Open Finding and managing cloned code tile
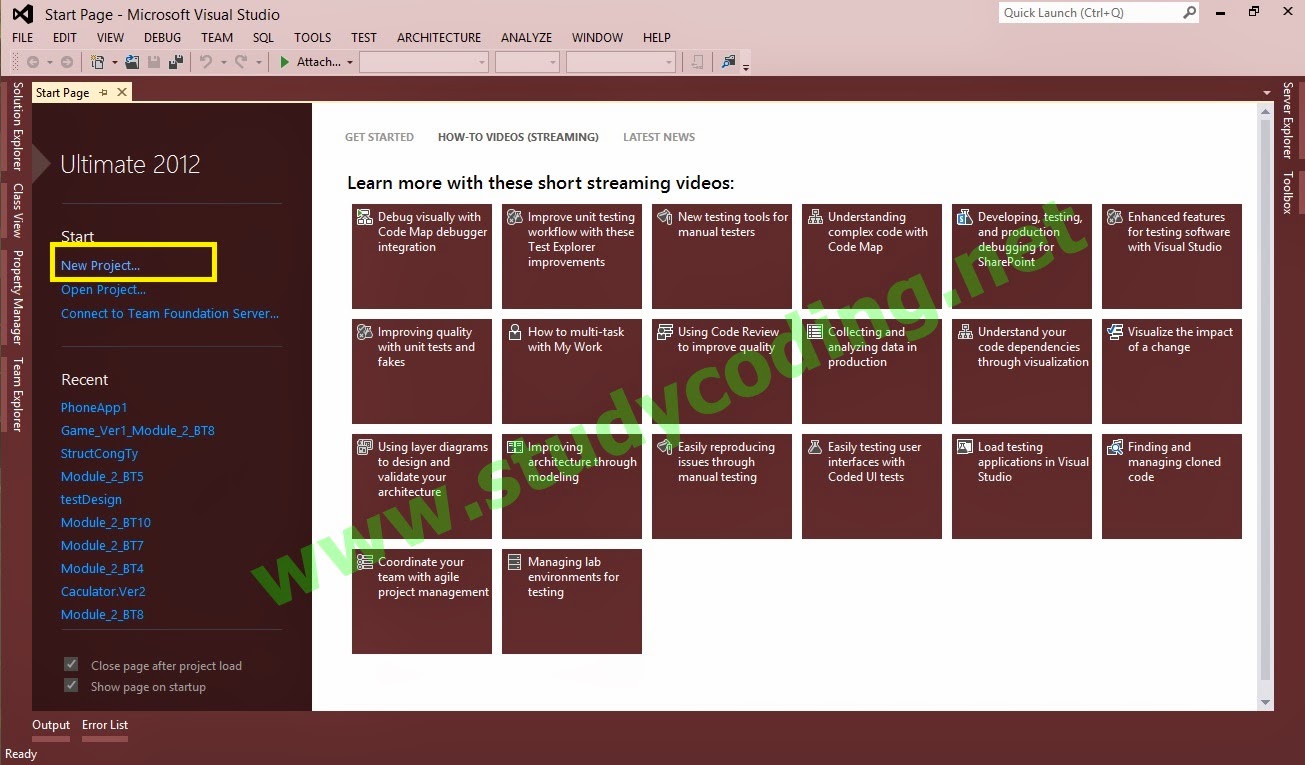Screen dimensions: 1305x765 (1172, 486)
